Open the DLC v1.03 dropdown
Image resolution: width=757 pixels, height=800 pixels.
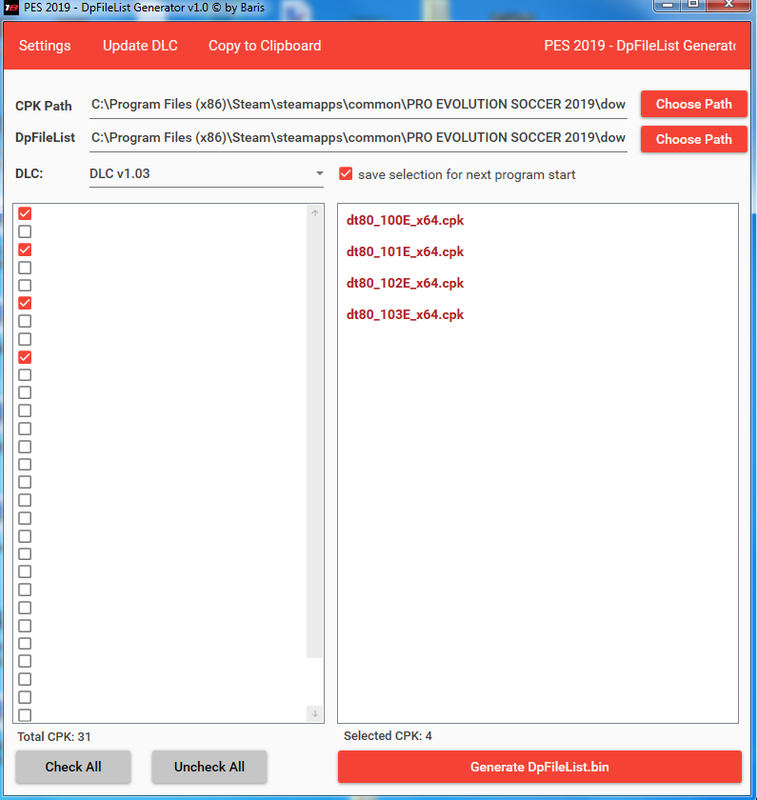pos(206,174)
